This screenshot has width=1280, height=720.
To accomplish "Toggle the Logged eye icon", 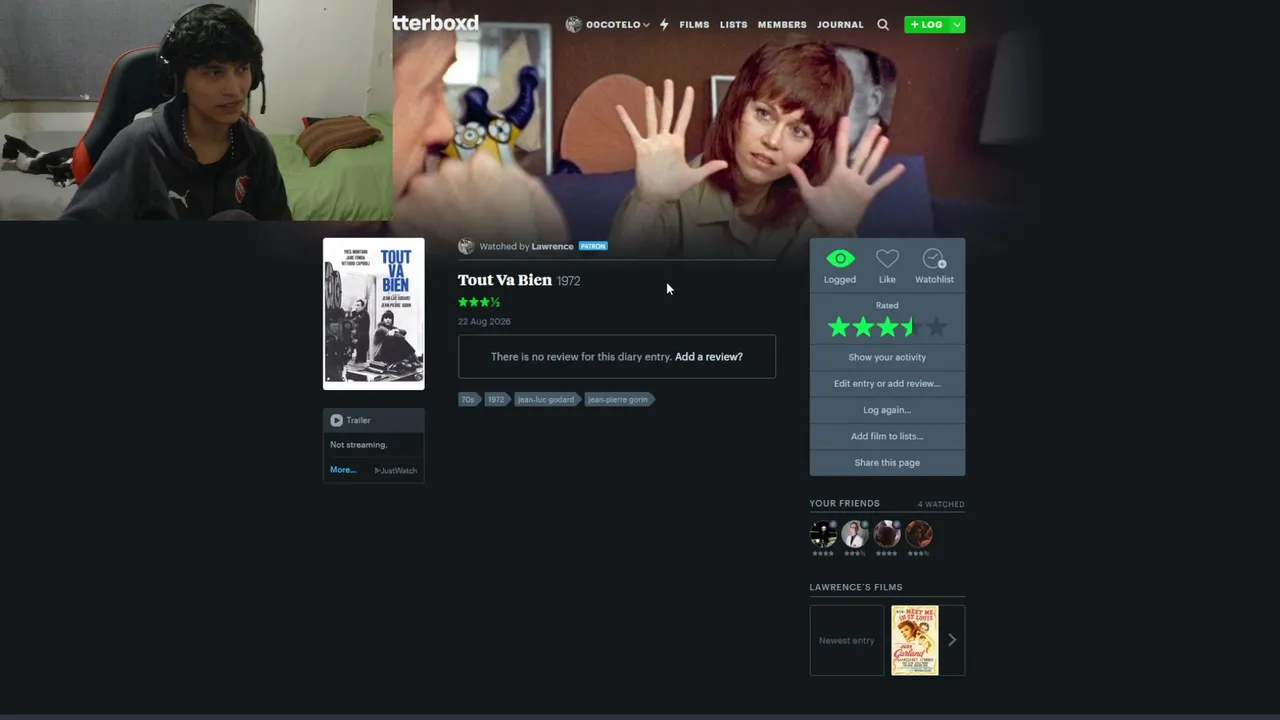I will point(840,258).
